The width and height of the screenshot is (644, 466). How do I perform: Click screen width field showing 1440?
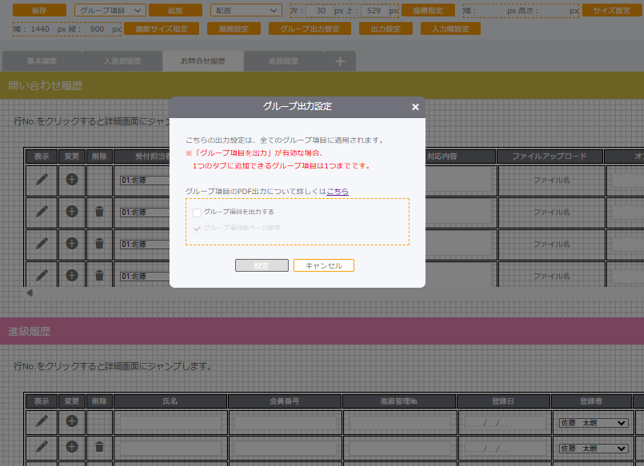coord(40,29)
